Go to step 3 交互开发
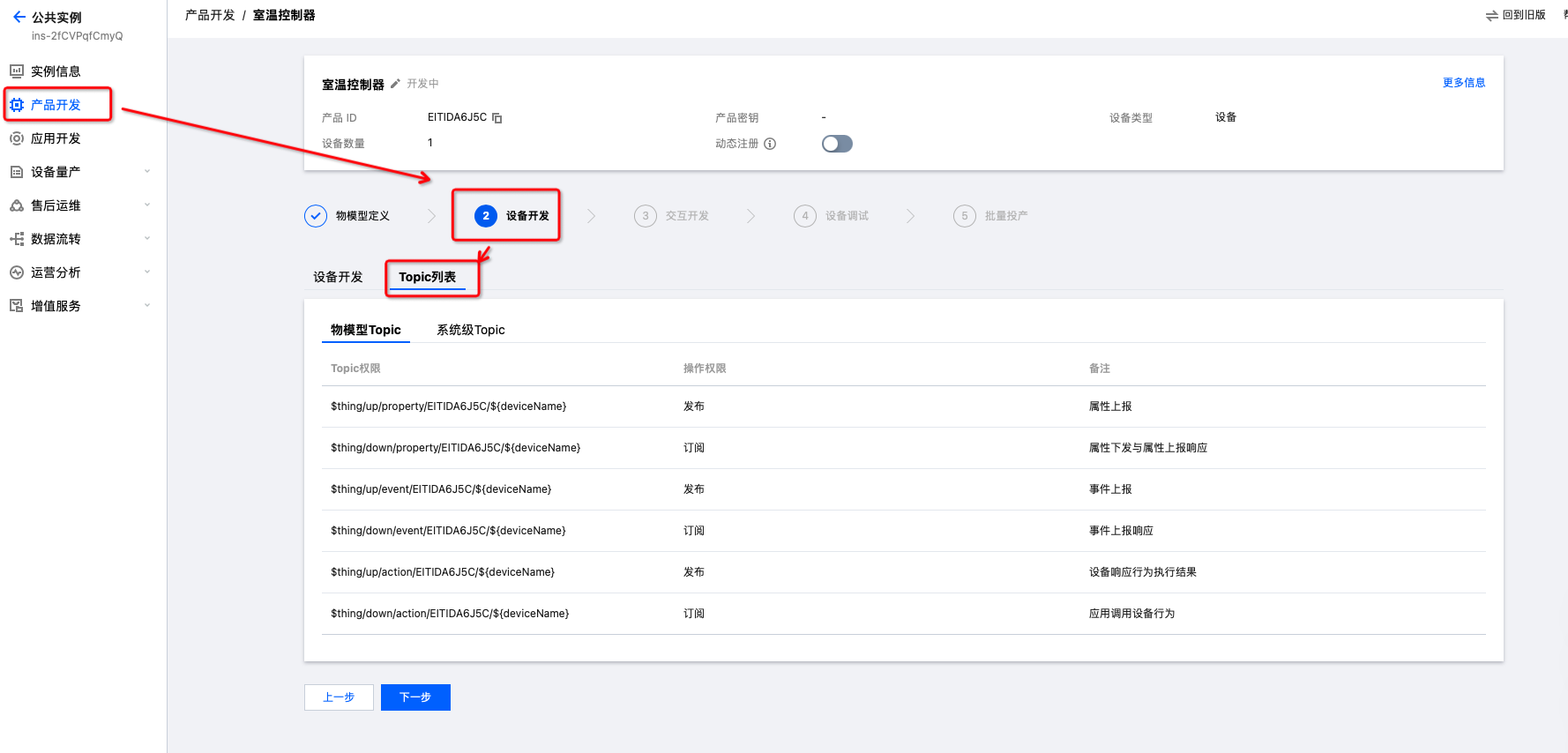The image size is (1568, 753). click(672, 216)
